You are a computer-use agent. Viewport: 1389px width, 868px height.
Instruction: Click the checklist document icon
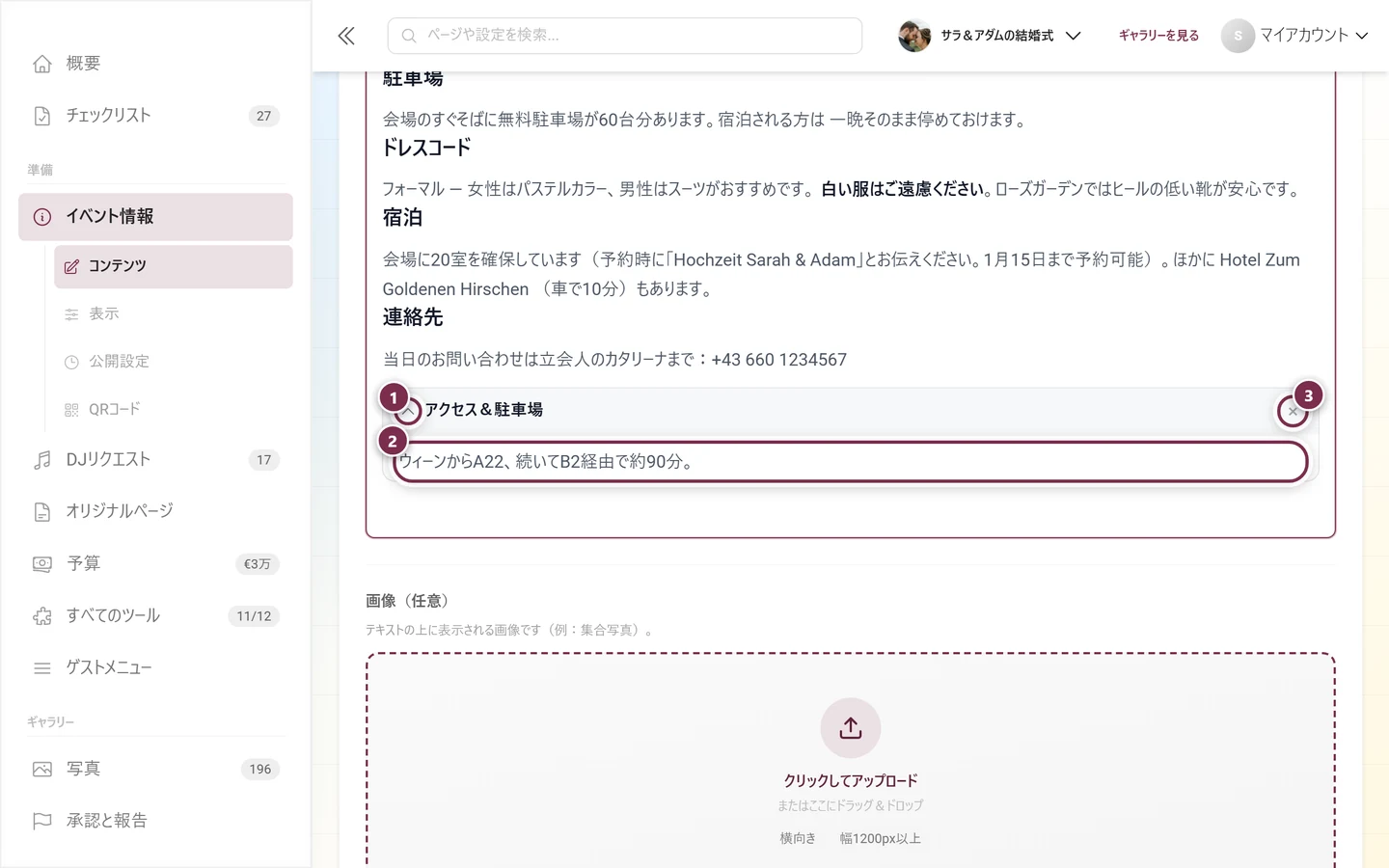tap(42, 116)
